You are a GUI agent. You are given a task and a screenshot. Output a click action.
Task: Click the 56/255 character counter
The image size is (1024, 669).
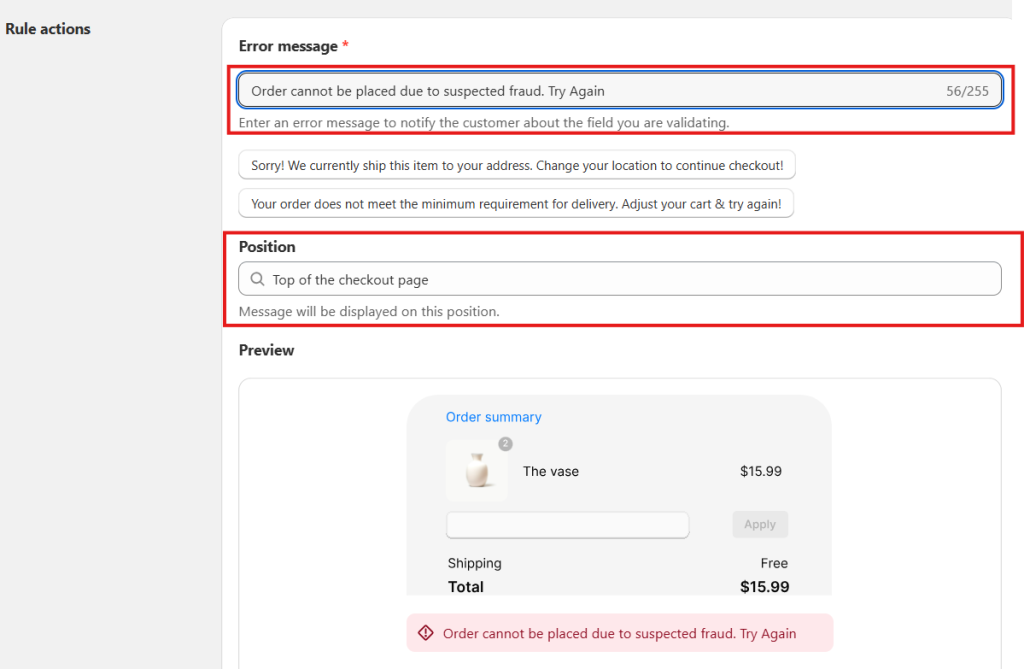click(967, 91)
